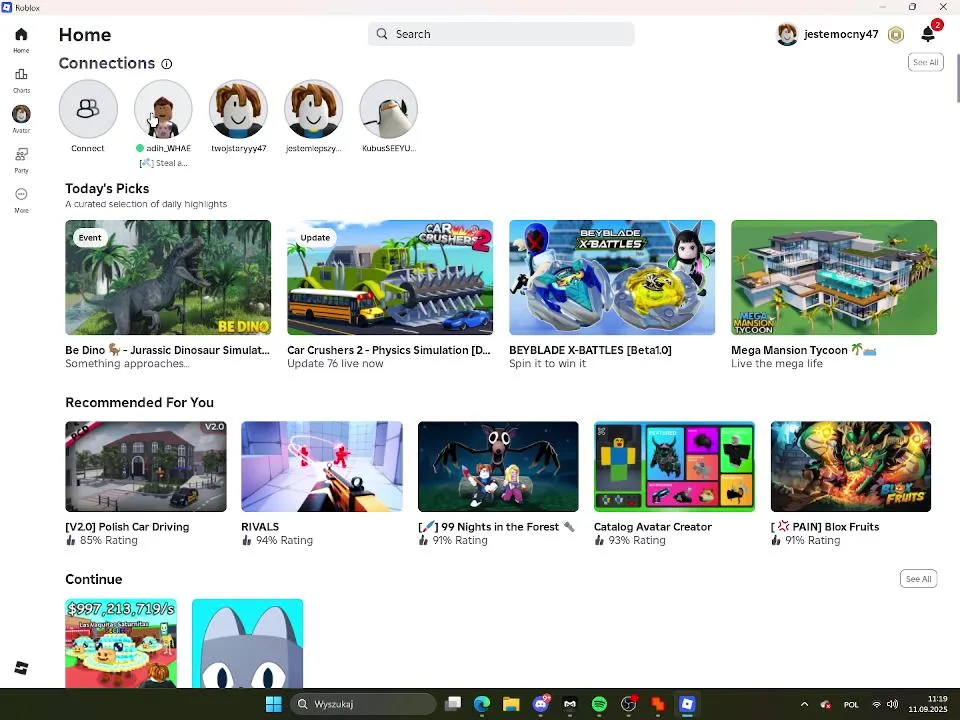Launch Microsoft Edge from taskbar
Viewport: 960px width, 720px height.
(x=482, y=704)
